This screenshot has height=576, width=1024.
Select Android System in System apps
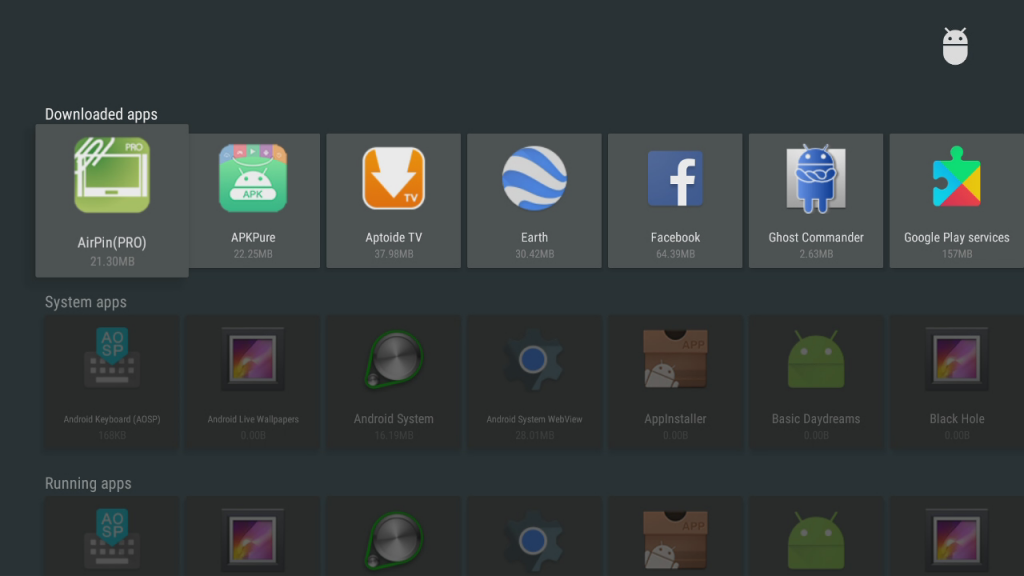[x=394, y=383]
